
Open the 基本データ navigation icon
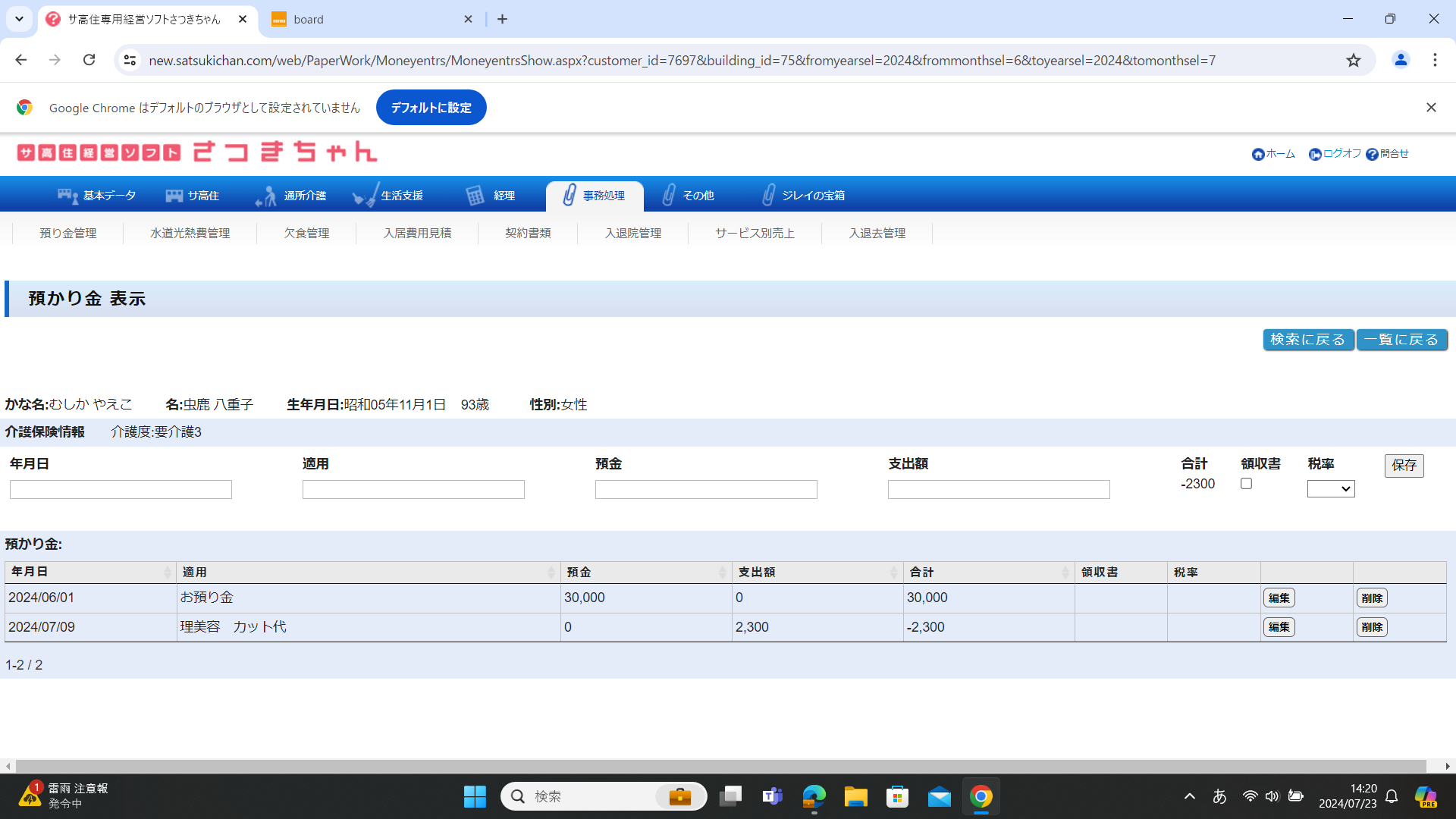67,196
